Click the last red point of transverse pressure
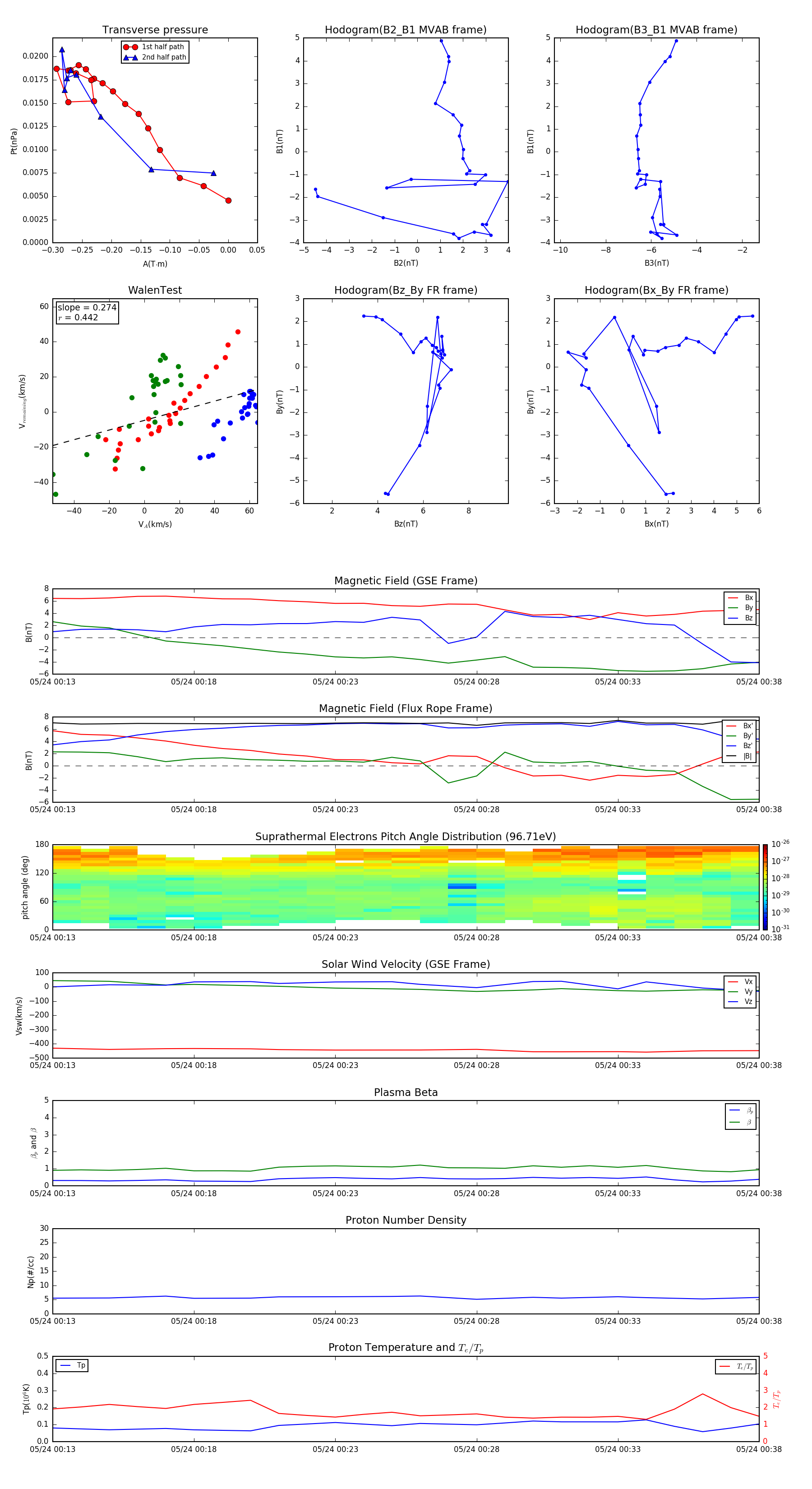This screenshot has width=812, height=1489. tap(228, 201)
